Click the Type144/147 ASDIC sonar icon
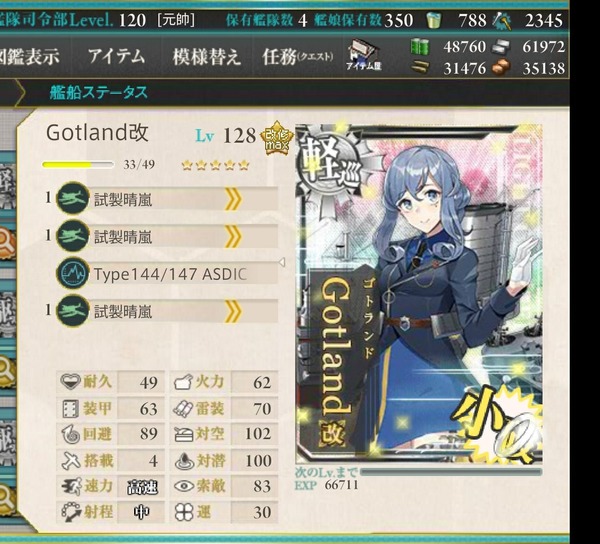 73,273
